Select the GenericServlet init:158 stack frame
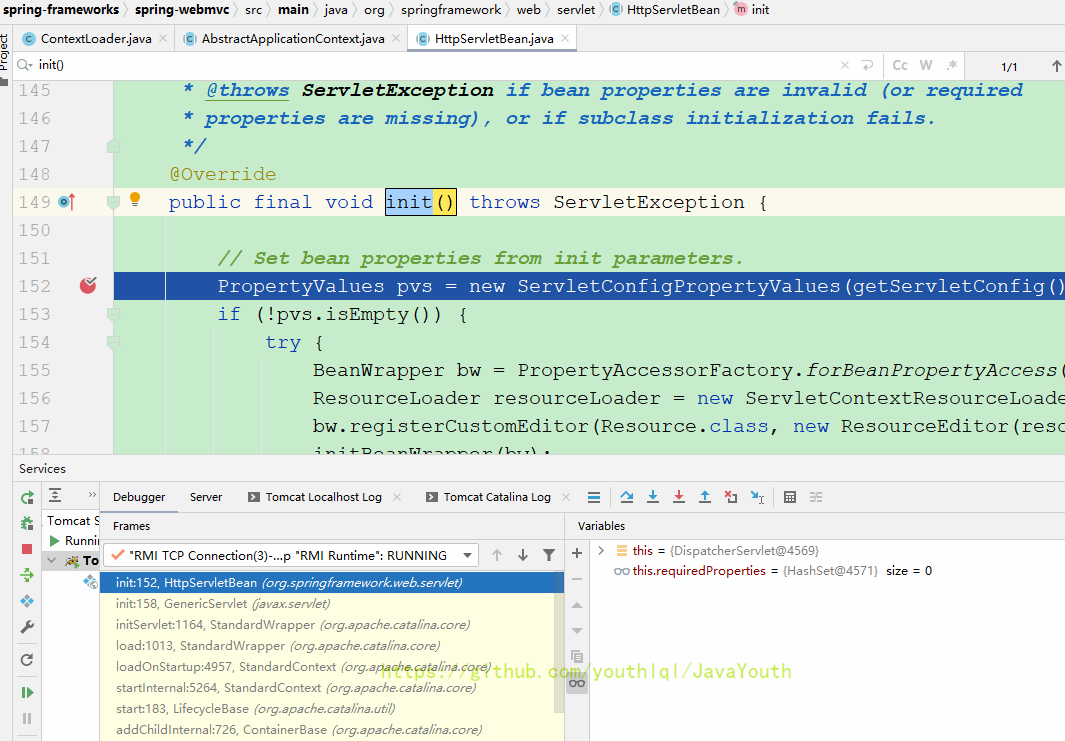Screen dimensions: 1065x741 coord(222,604)
